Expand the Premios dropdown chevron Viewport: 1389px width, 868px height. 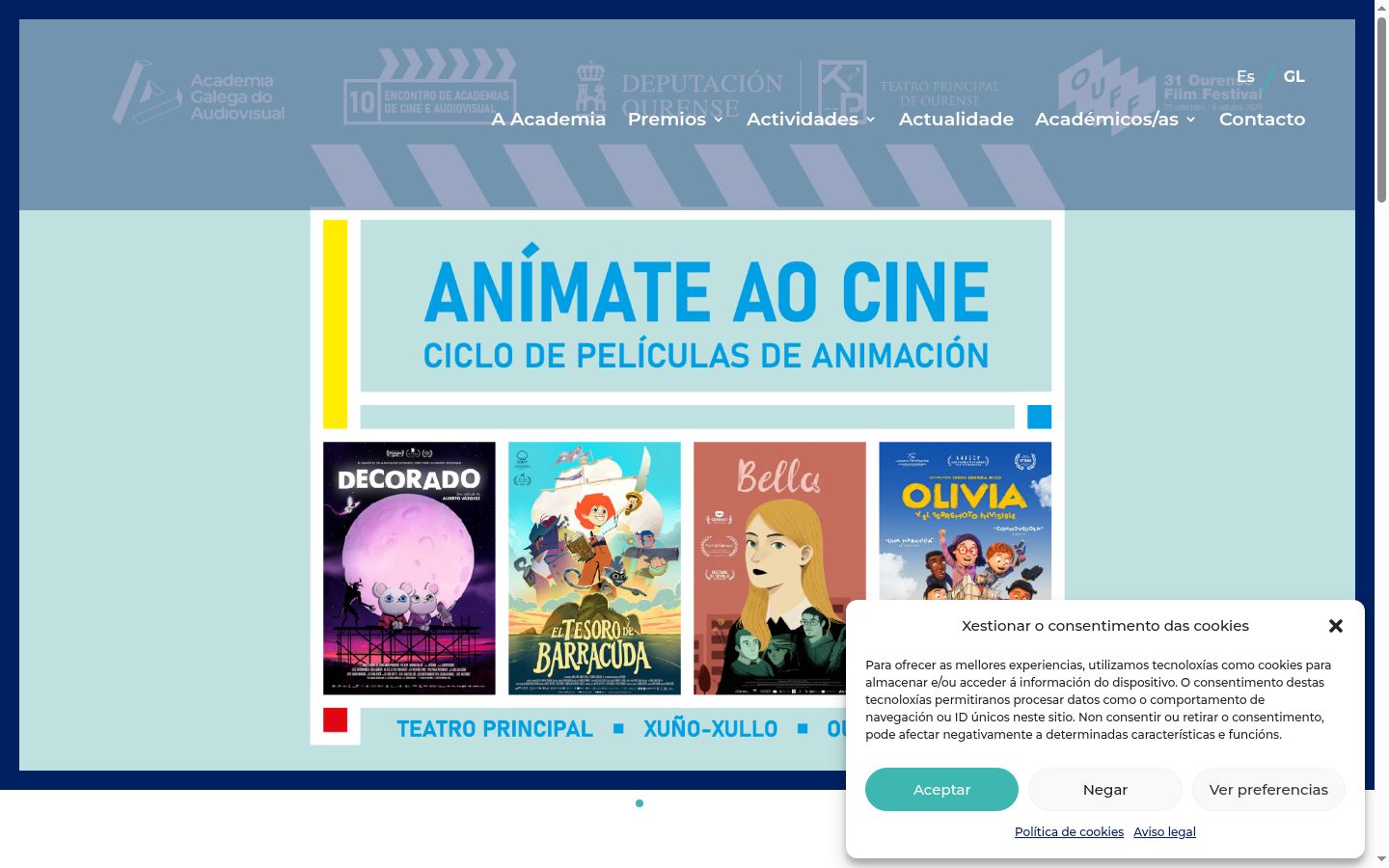718,120
